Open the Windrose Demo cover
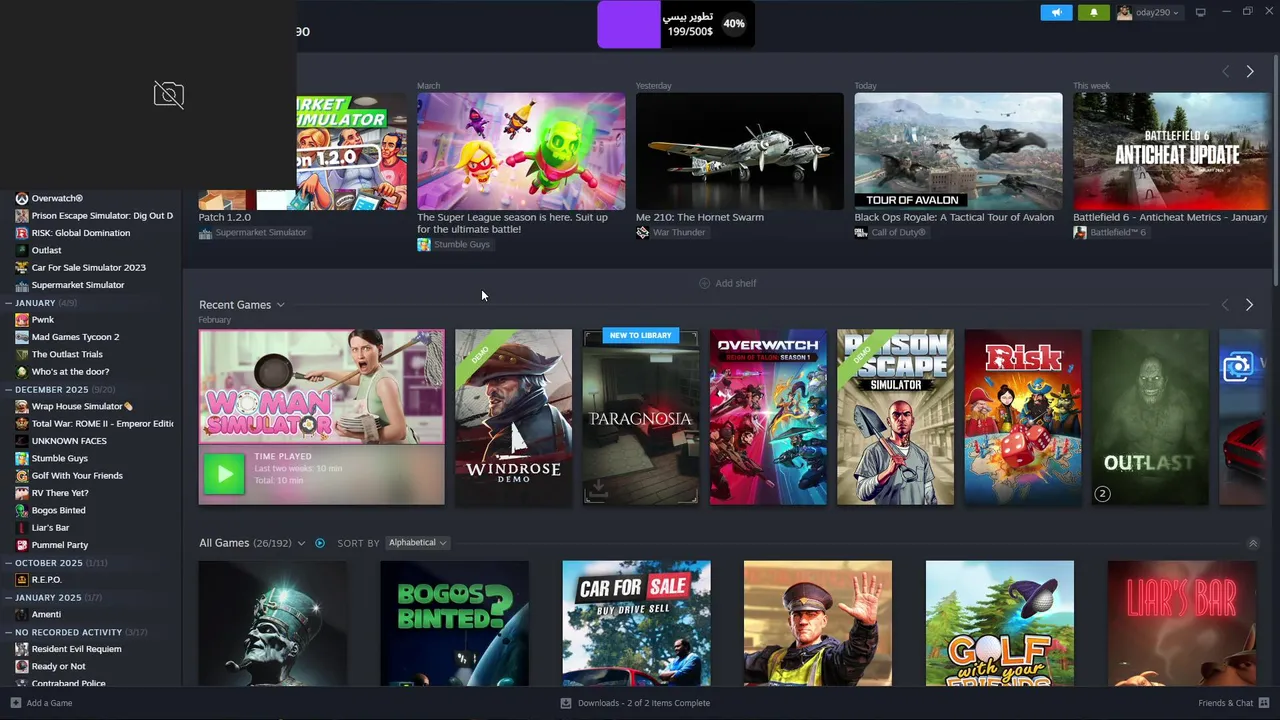Viewport: 1280px width, 720px height. (513, 416)
